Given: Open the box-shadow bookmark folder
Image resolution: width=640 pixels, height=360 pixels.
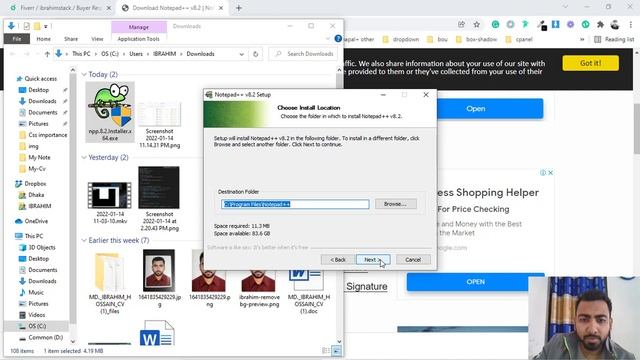Looking at the screenshot, I should click(476, 39).
